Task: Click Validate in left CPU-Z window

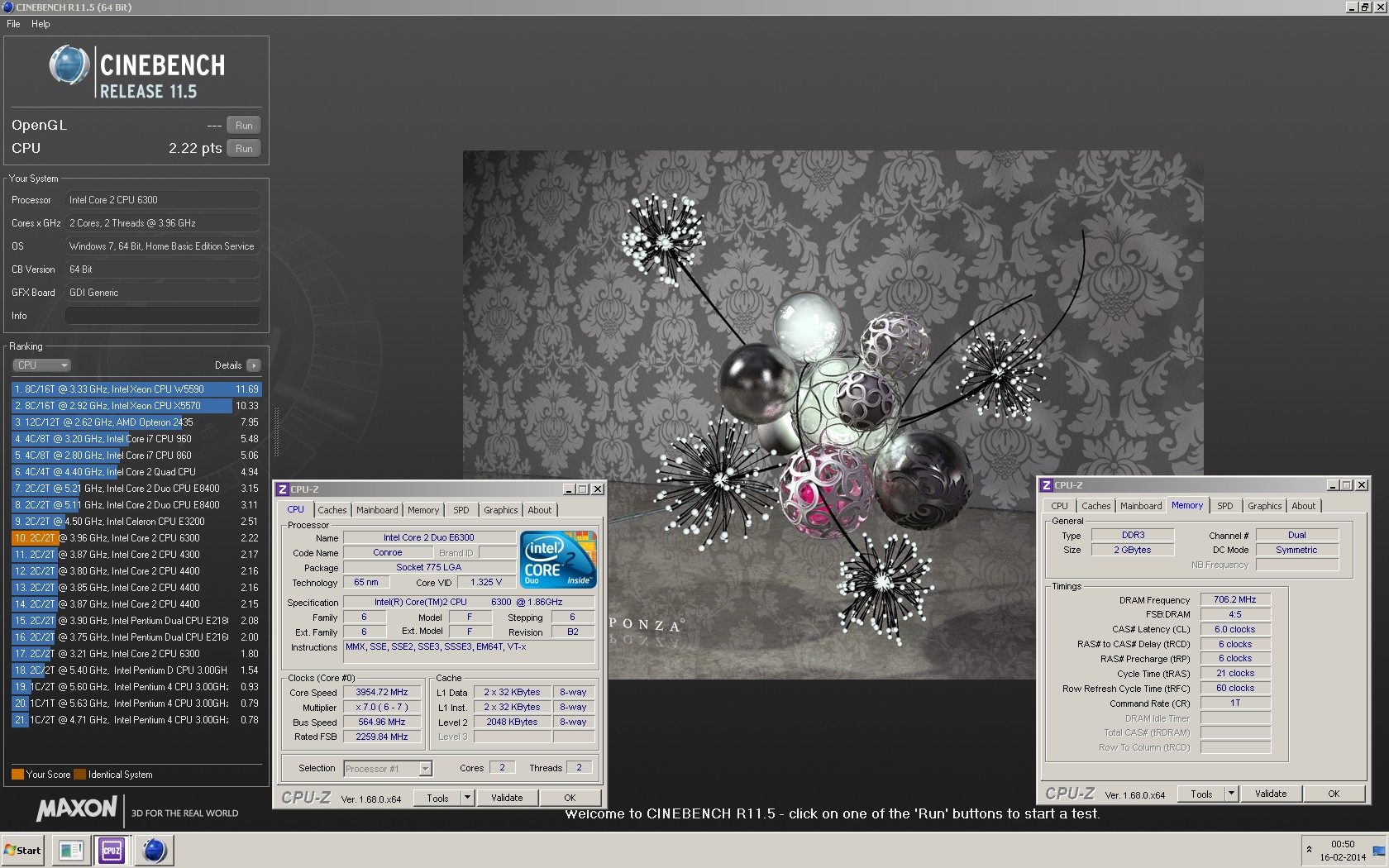Action: pyautogui.click(x=507, y=798)
